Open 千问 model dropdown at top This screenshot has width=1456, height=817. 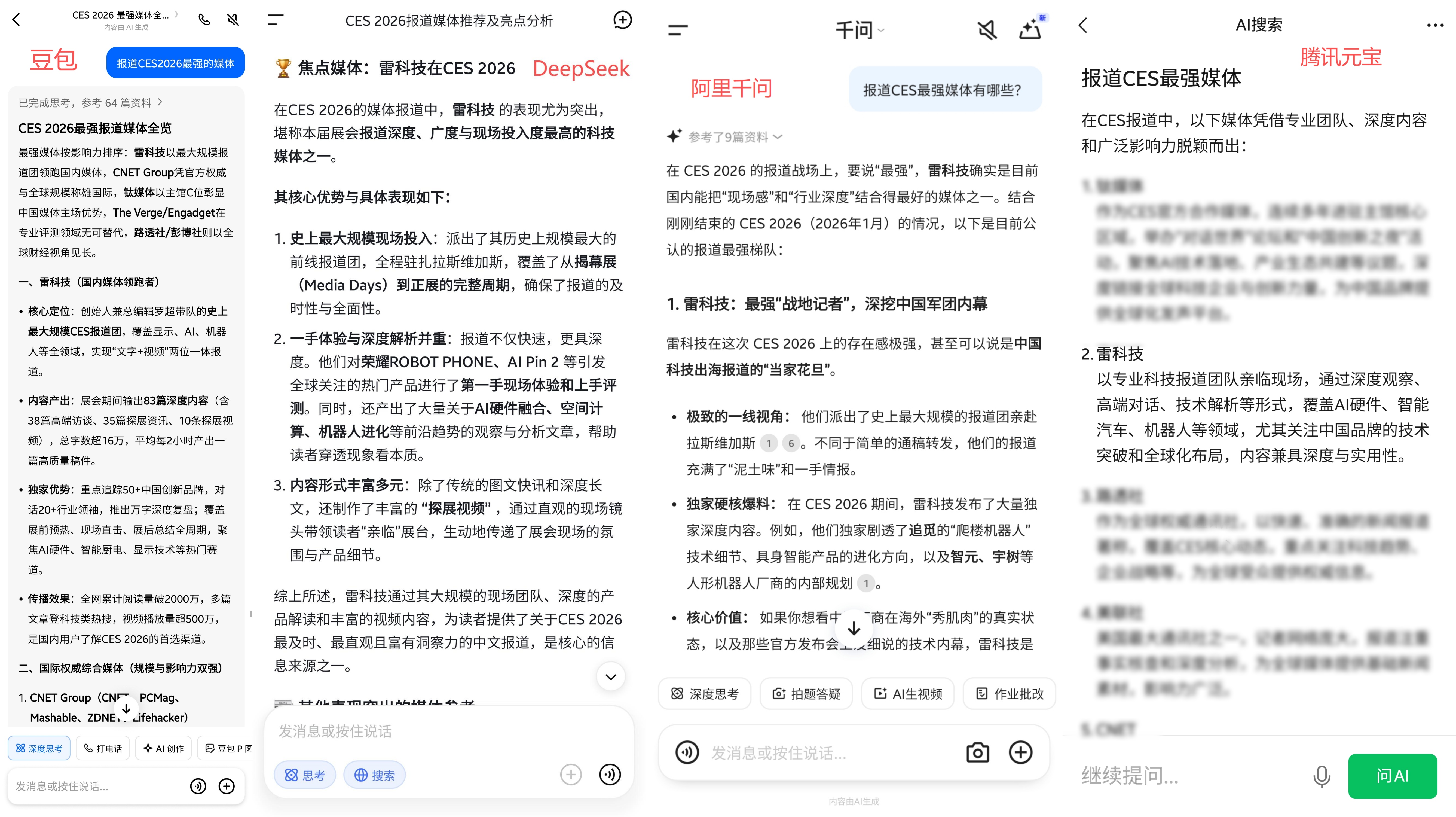click(860, 30)
